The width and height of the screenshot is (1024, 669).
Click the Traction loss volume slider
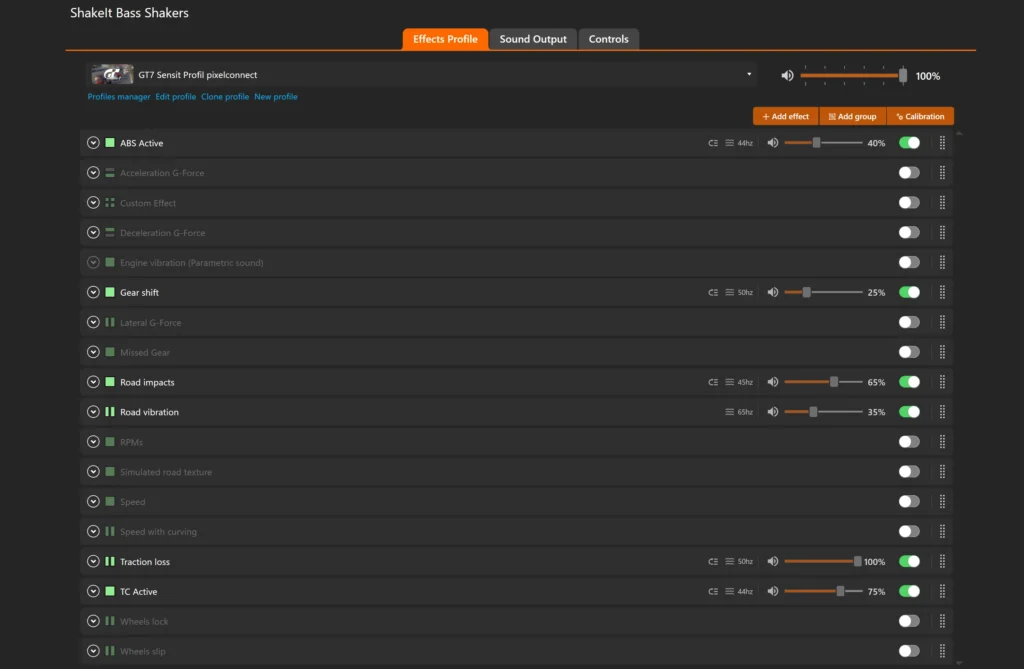tap(823, 561)
